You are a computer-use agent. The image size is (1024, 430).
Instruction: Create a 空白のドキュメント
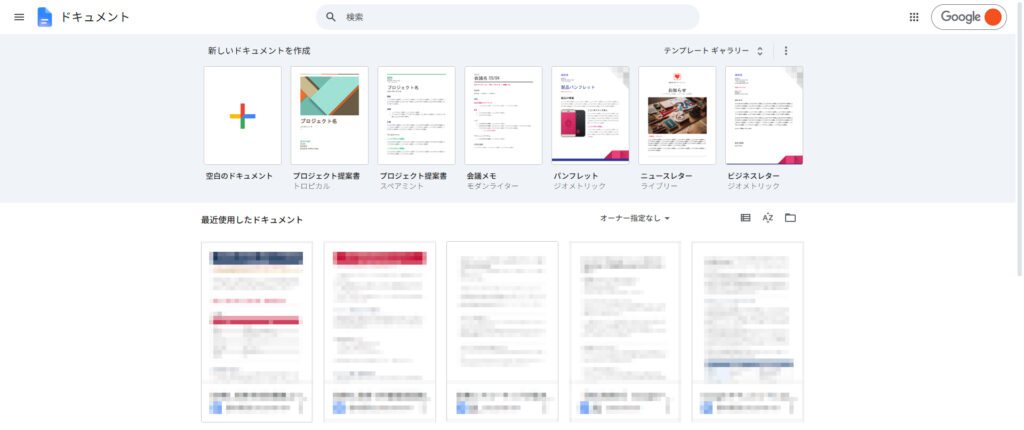pyautogui.click(x=242, y=116)
